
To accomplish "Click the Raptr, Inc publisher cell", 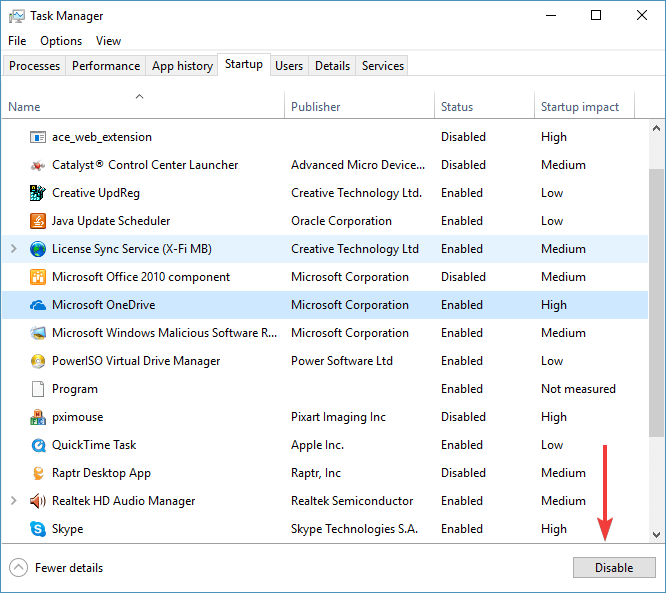I will [x=316, y=473].
